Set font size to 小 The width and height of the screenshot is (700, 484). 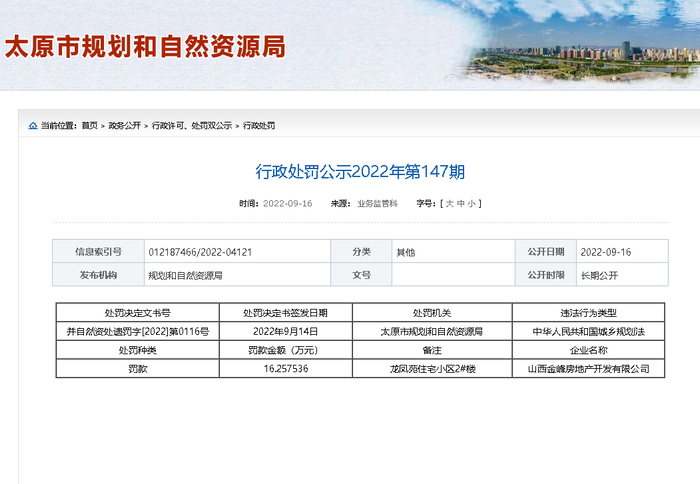pyautogui.click(x=471, y=204)
